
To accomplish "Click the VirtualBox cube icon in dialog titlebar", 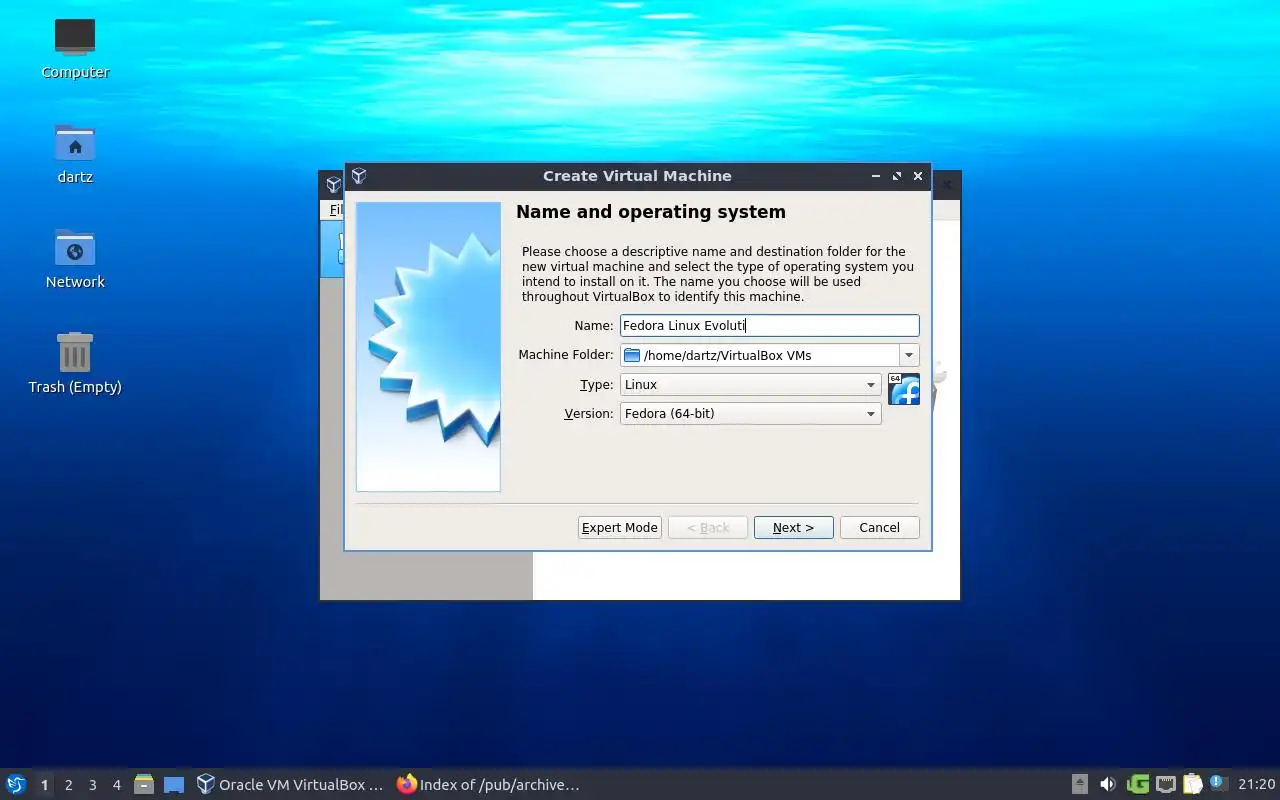I will tap(359, 176).
